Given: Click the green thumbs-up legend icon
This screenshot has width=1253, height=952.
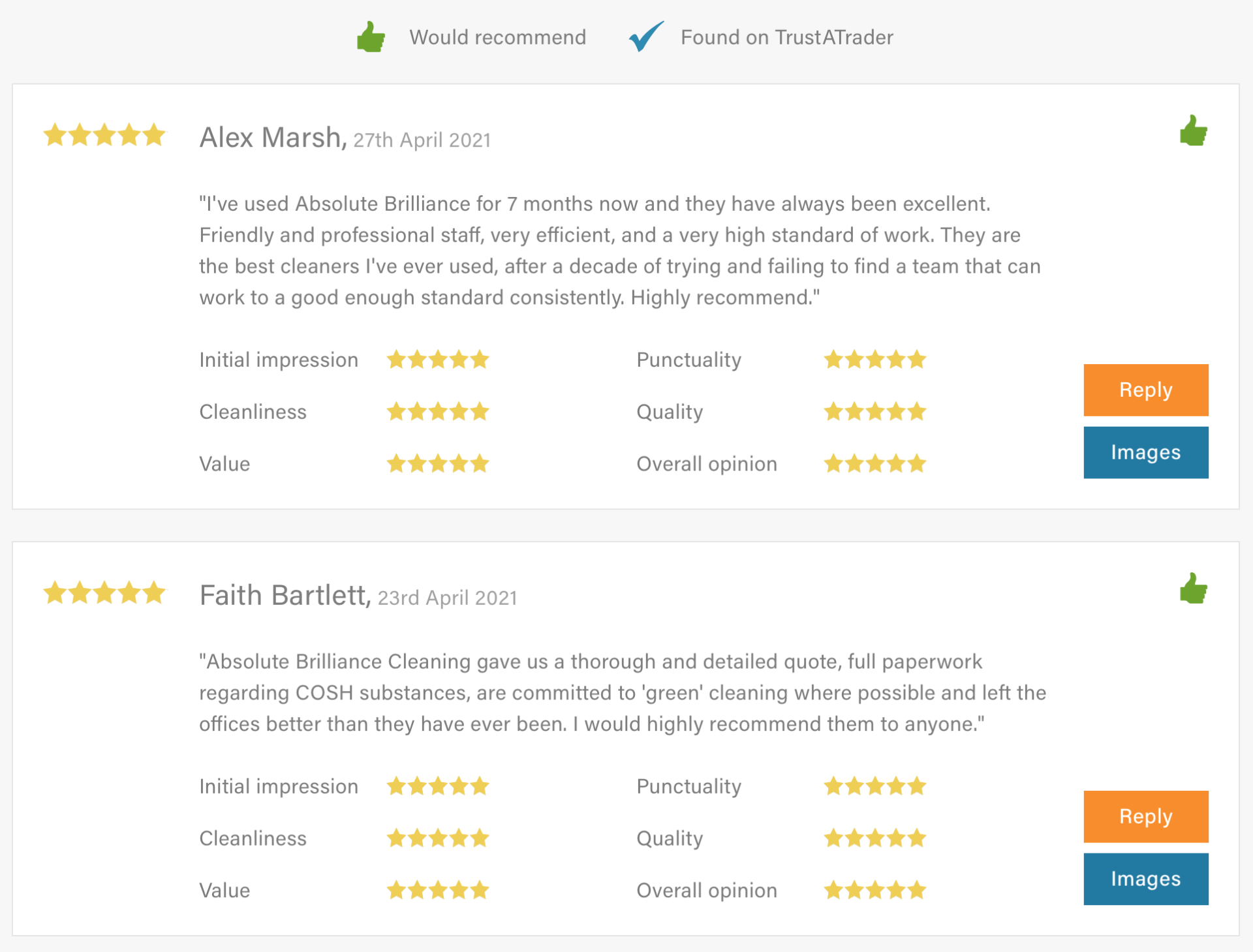Looking at the screenshot, I should (x=371, y=37).
